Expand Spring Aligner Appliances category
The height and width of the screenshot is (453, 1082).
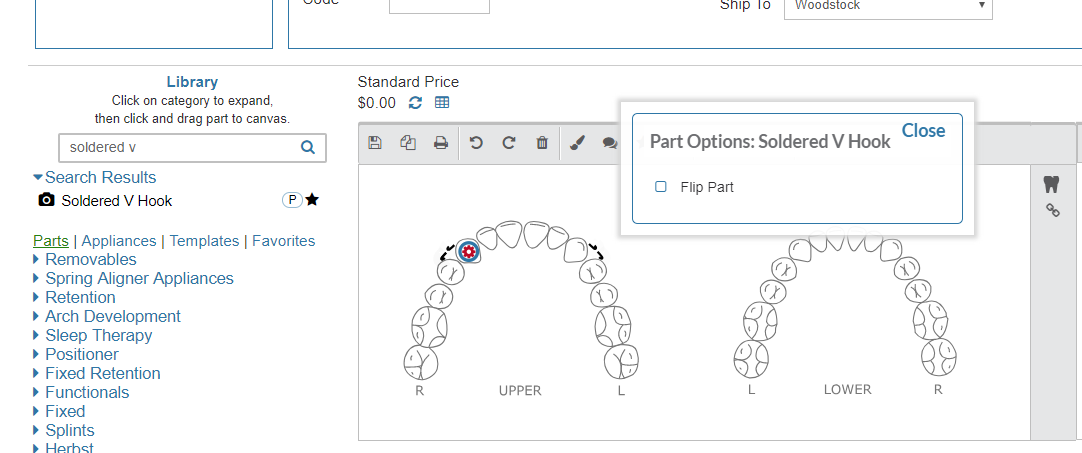(x=133, y=278)
